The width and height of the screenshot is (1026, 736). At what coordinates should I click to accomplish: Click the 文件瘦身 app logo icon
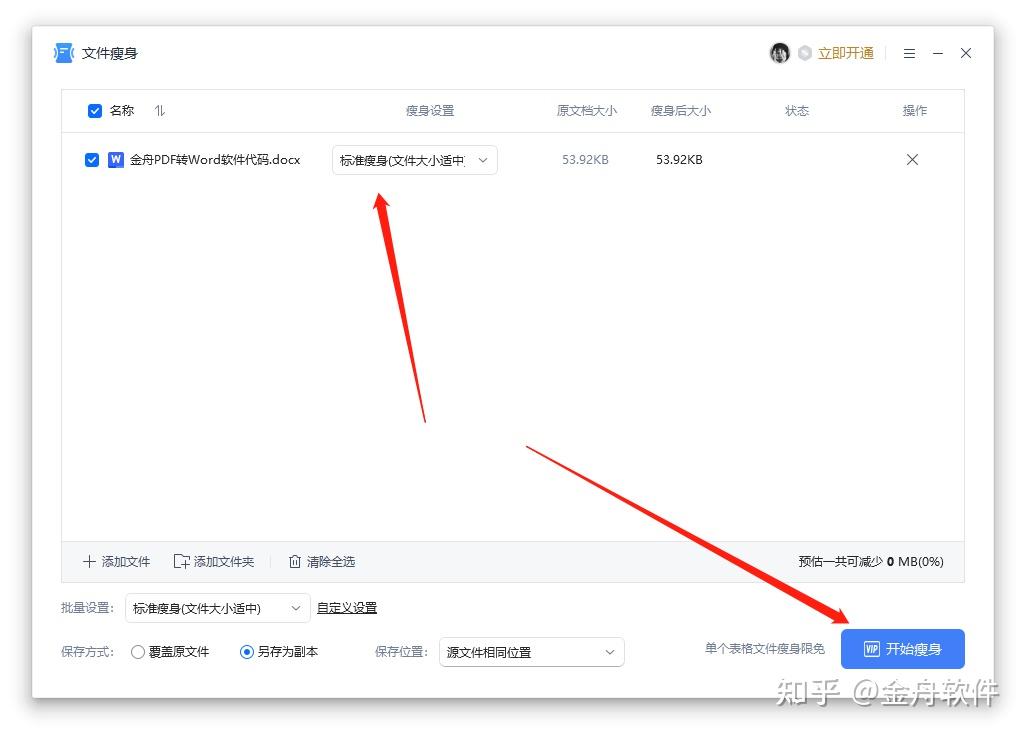[x=63, y=53]
